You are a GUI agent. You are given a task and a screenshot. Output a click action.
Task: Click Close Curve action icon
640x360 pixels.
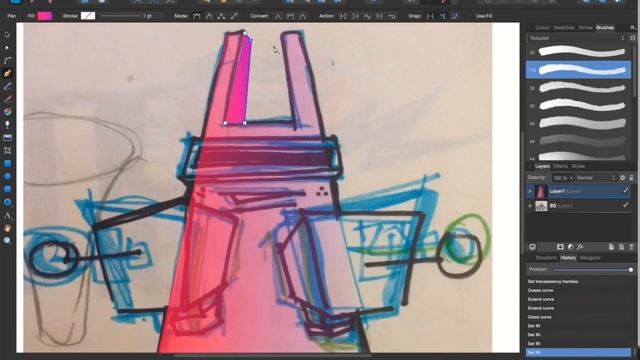point(355,16)
